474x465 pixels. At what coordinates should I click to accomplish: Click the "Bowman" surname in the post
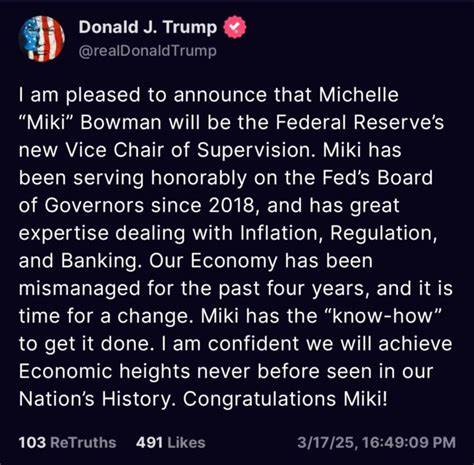pos(121,123)
